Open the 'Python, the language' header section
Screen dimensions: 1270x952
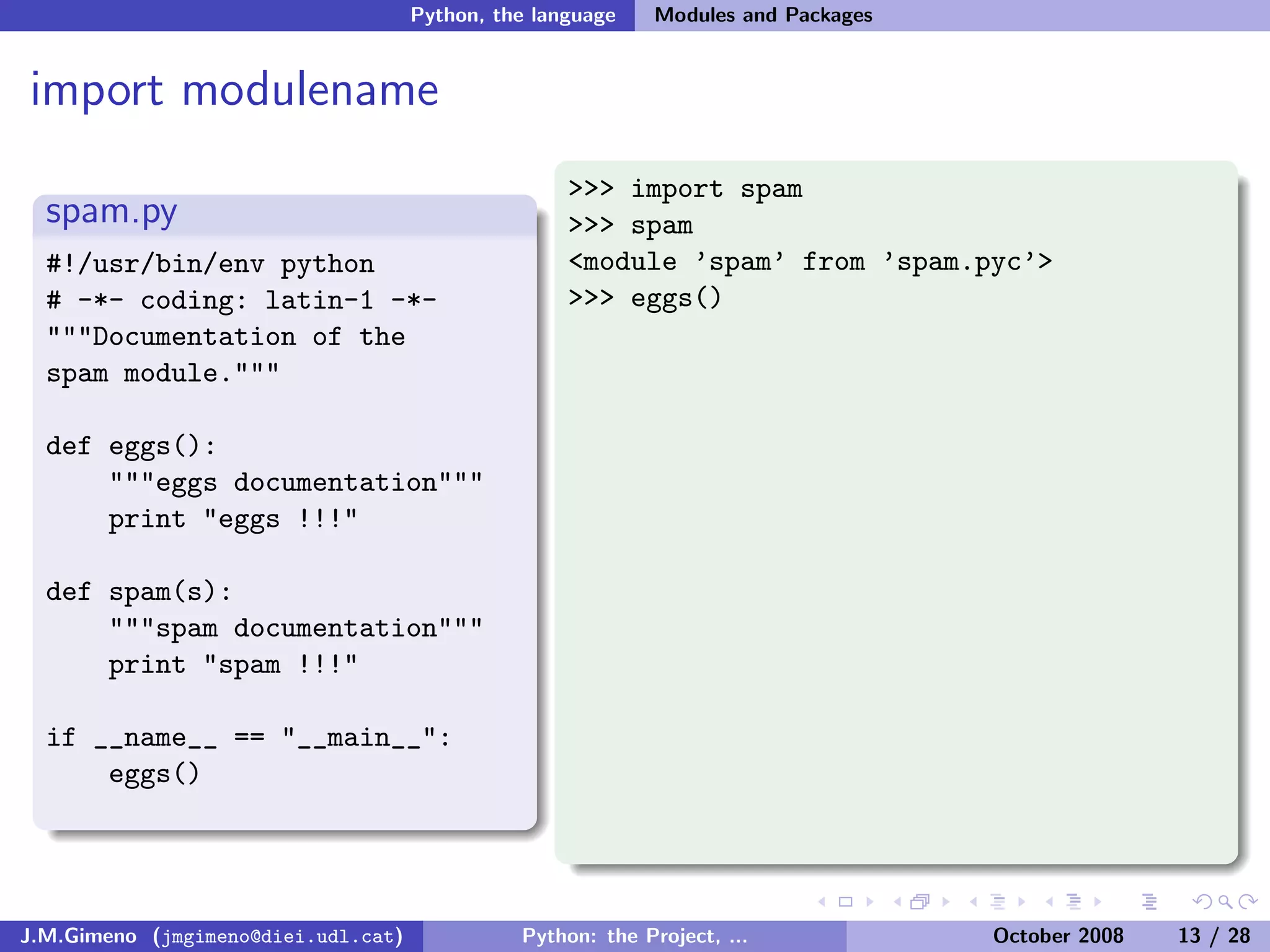tap(513, 15)
